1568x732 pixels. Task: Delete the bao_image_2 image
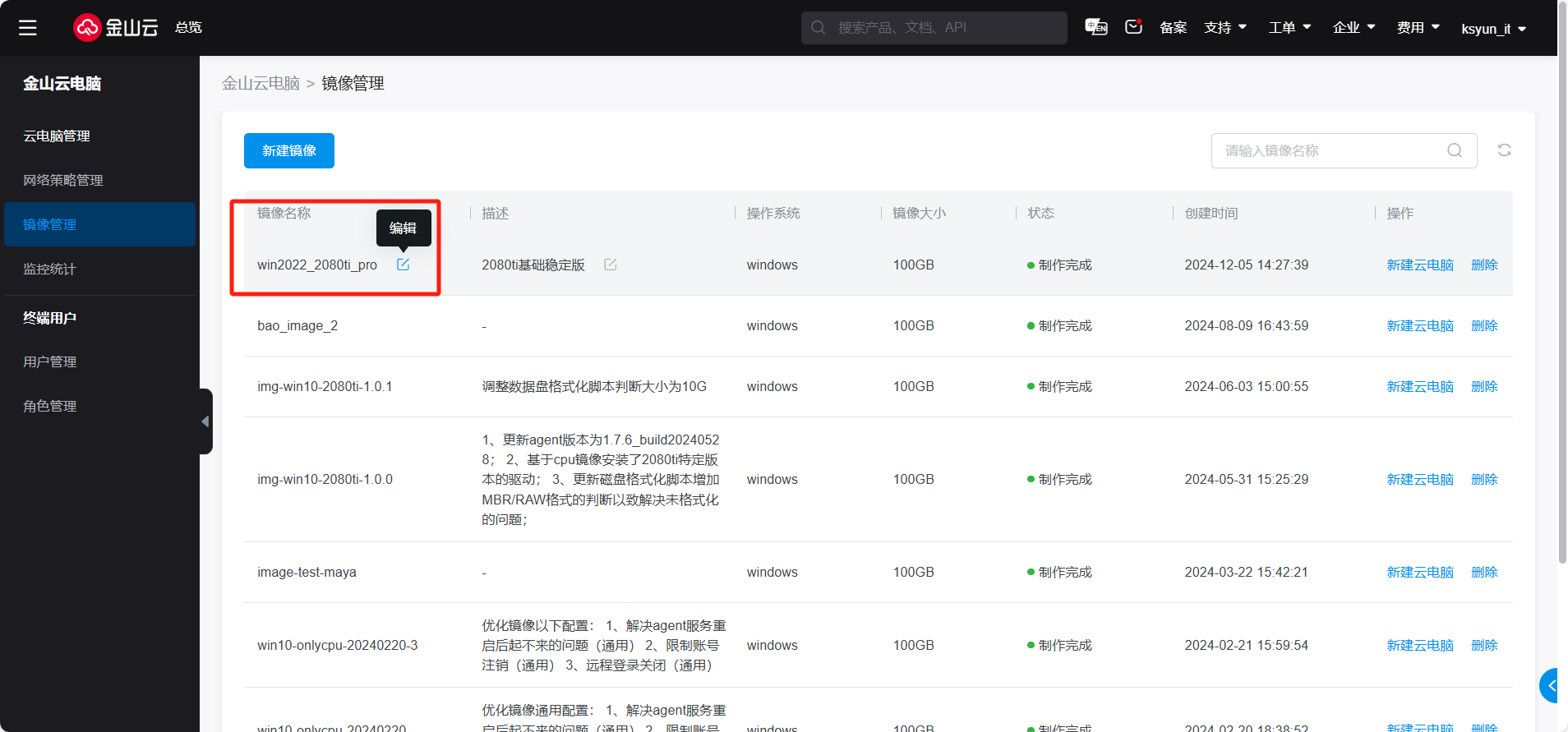(1484, 326)
